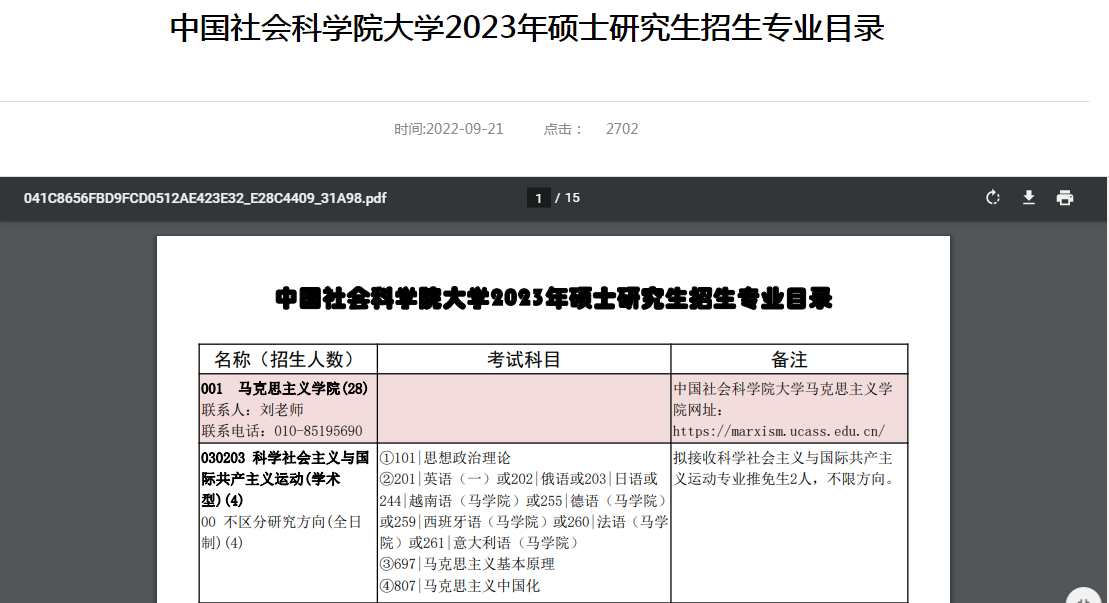Click the PDF filename in the viewer toolbar
1109x603 pixels.
(205, 198)
